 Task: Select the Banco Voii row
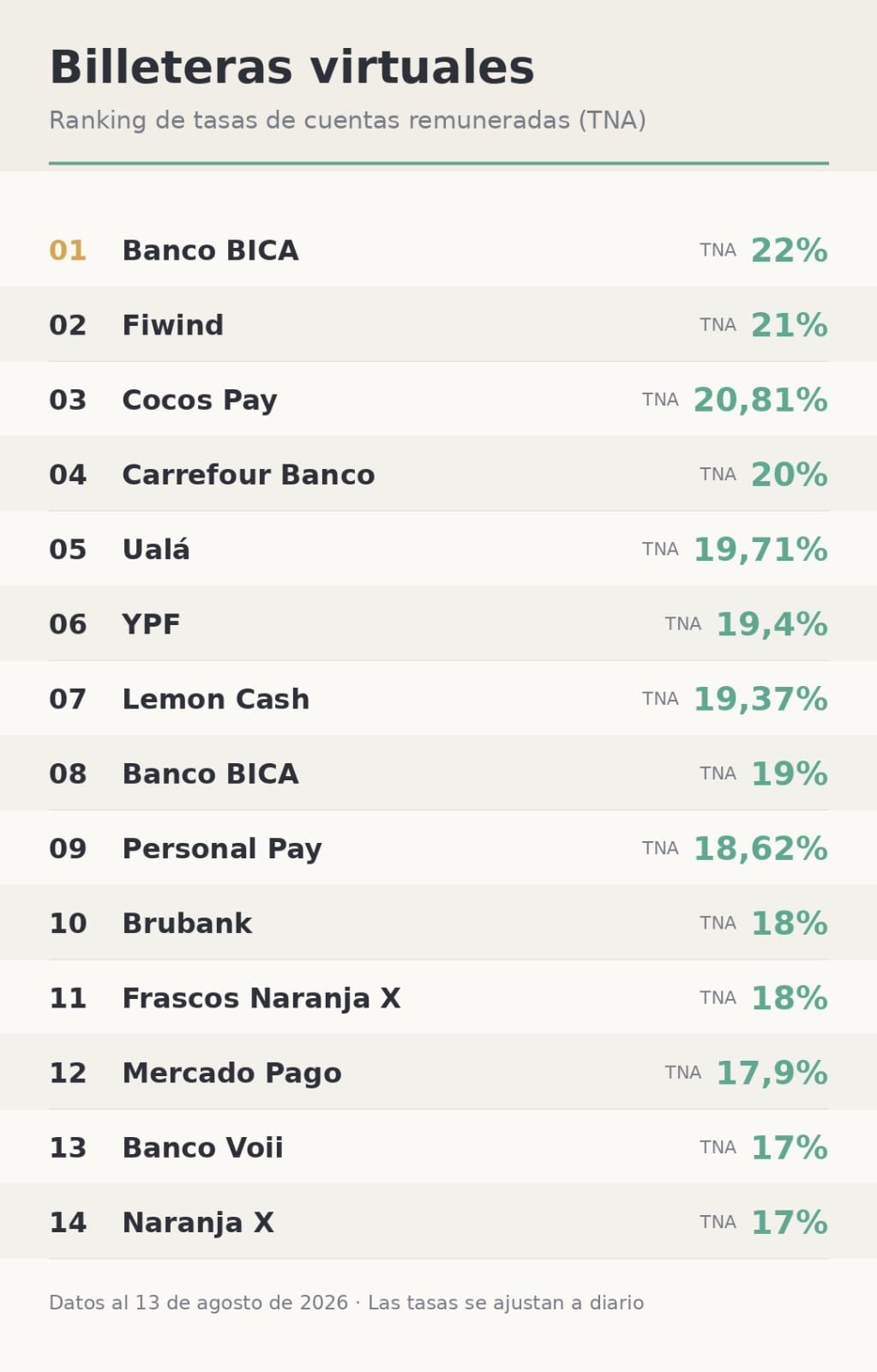click(438, 1146)
